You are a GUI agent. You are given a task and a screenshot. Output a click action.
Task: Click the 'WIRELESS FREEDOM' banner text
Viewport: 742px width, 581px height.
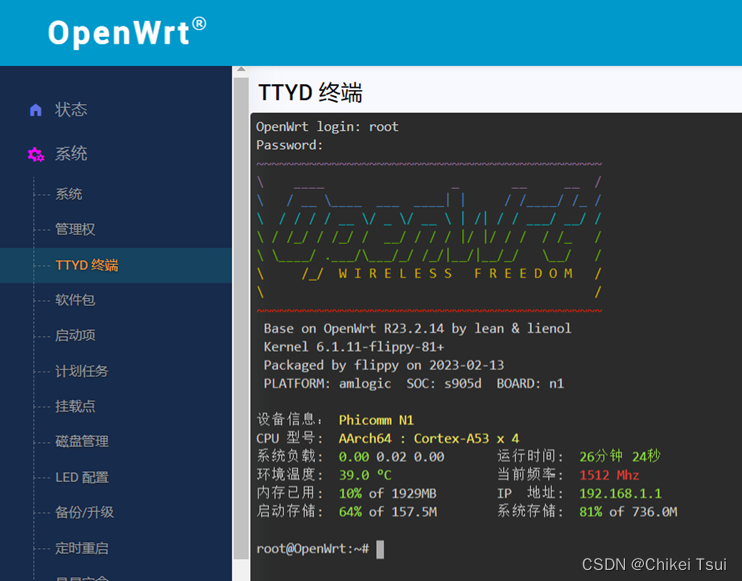456,273
